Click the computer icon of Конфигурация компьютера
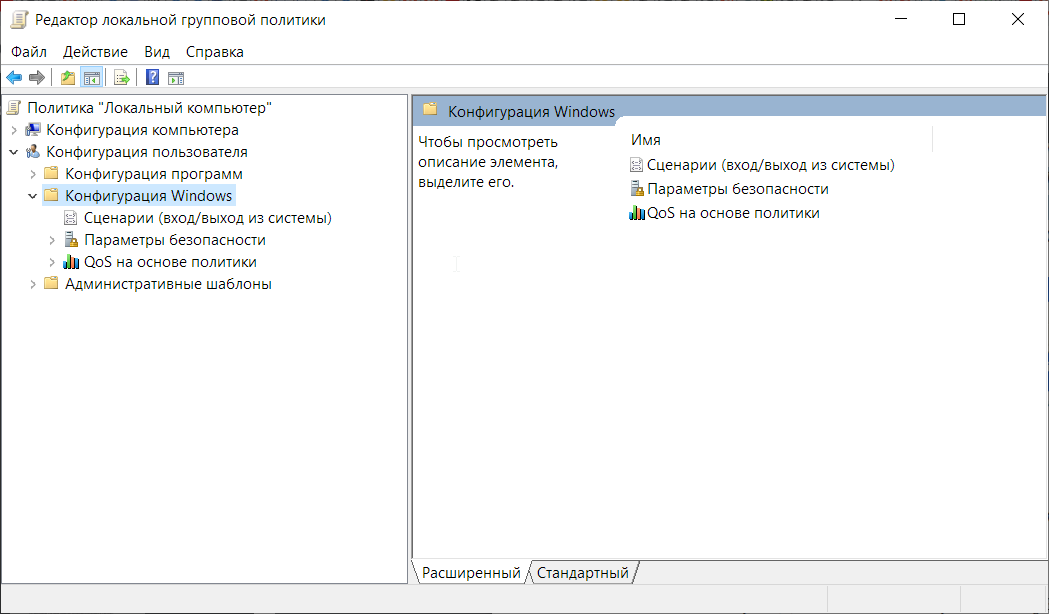The image size is (1049, 614). pos(33,129)
